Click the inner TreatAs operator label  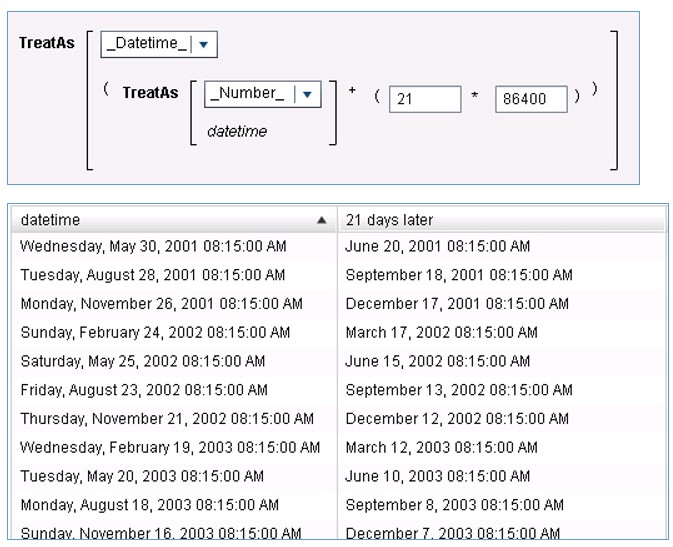[150, 93]
